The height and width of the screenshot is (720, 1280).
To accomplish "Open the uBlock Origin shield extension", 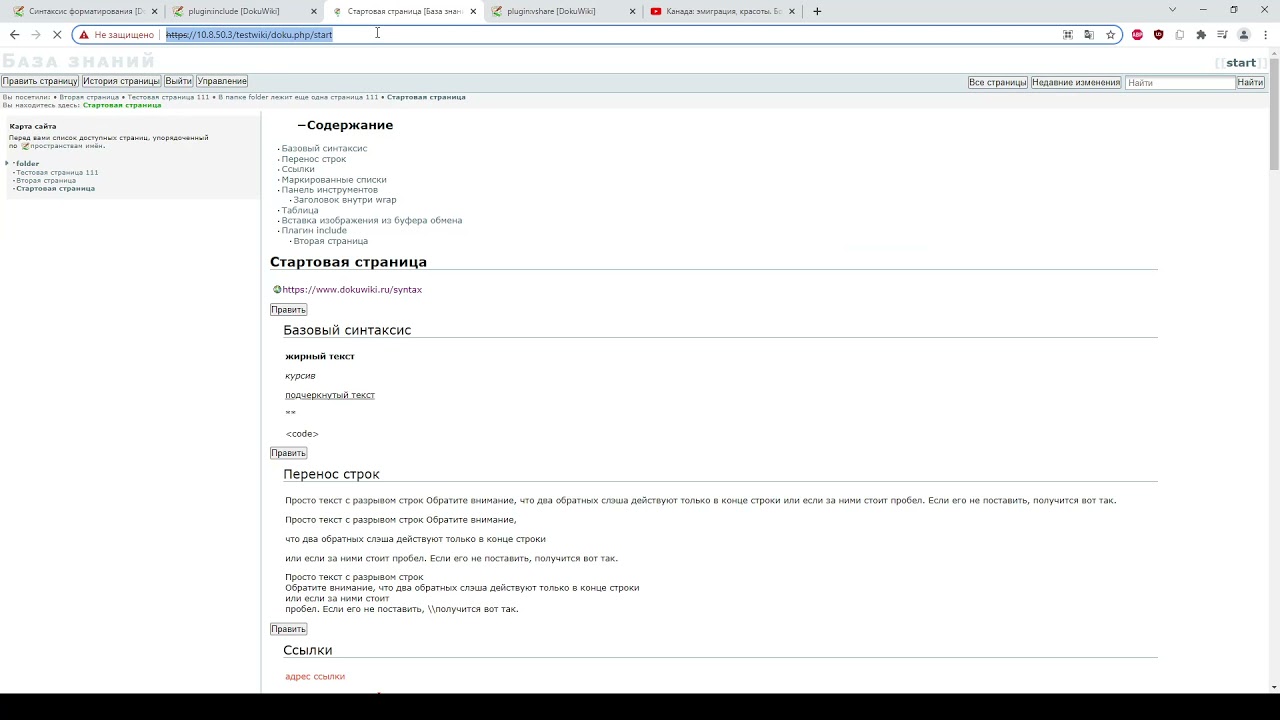I will tap(1159, 35).
